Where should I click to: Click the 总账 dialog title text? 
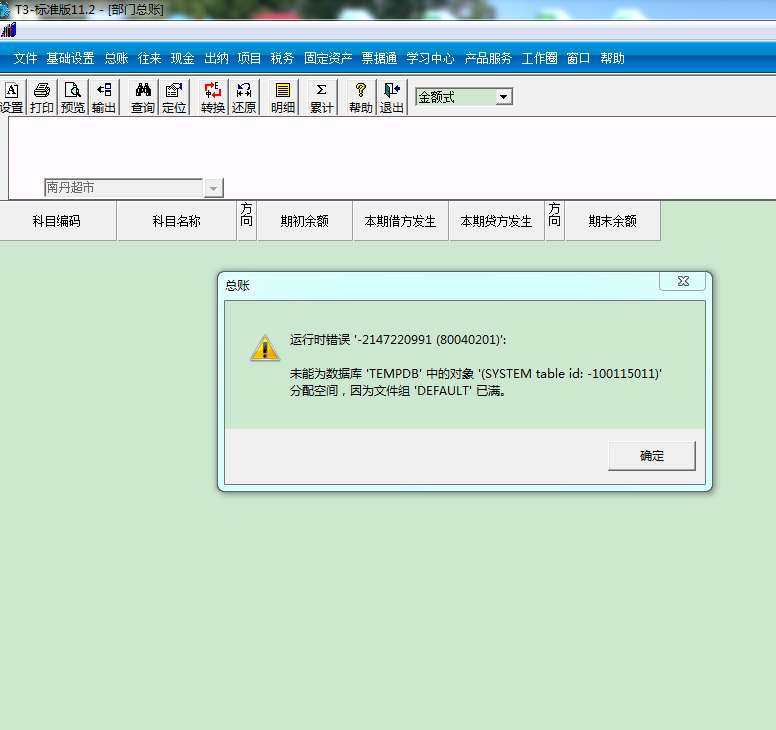point(237,285)
